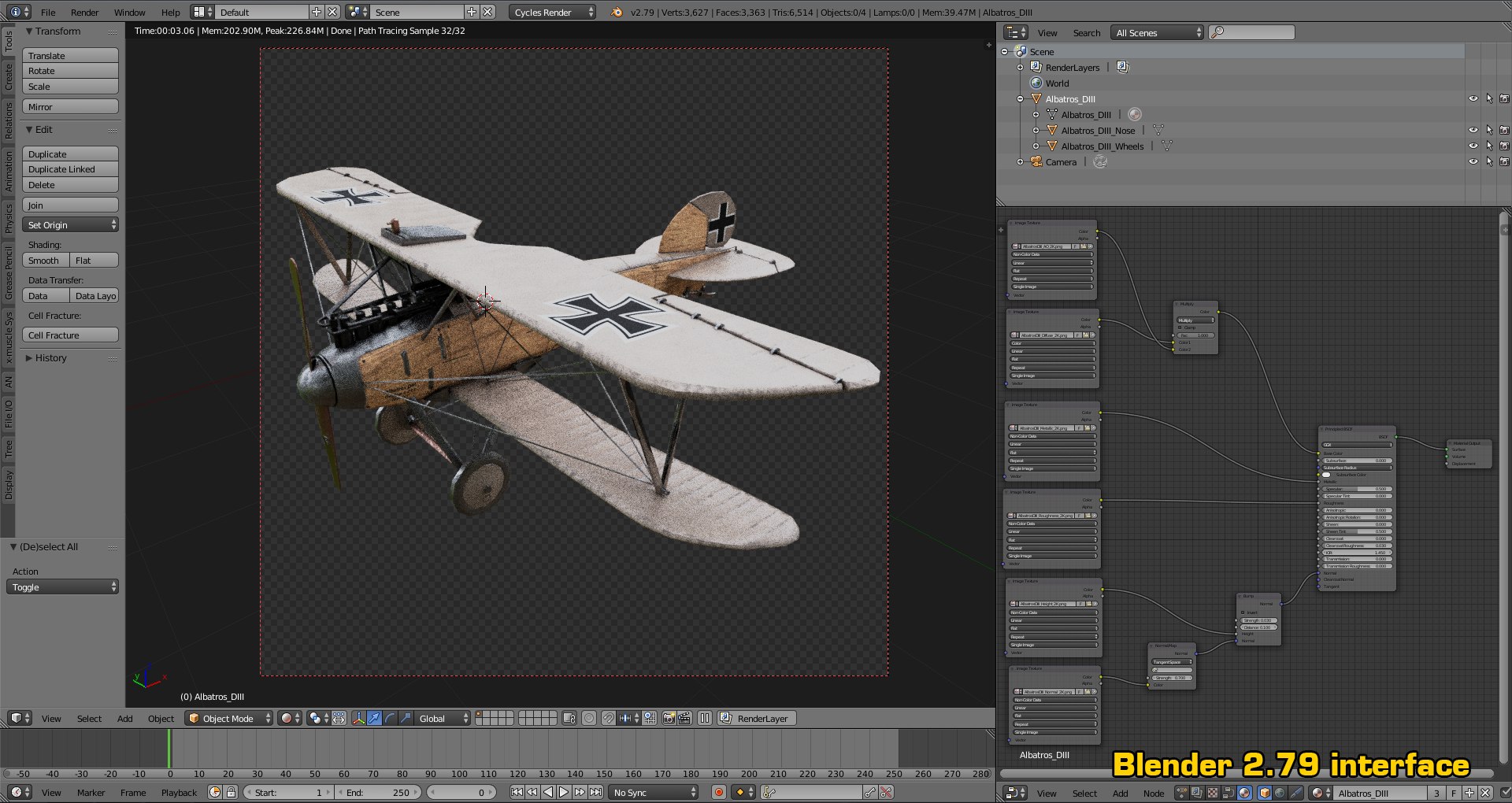Click the World globe icon in outliner
The width and height of the screenshot is (1512, 803).
coord(1036,83)
